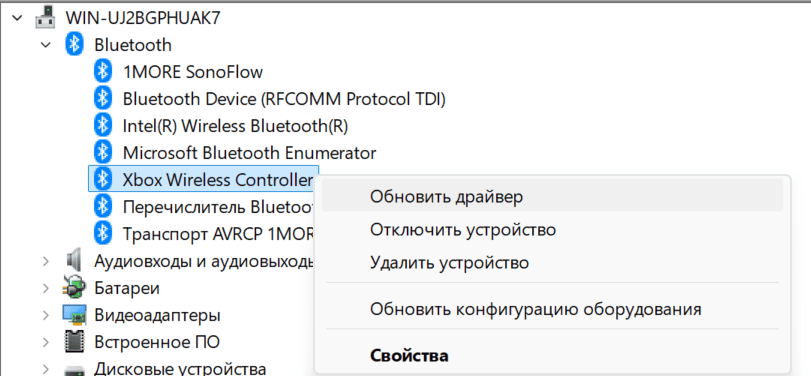The width and height of the screenshot is (811, 376).
Task: Expand the Встроенное ПО category
Action: pos(46,342)
